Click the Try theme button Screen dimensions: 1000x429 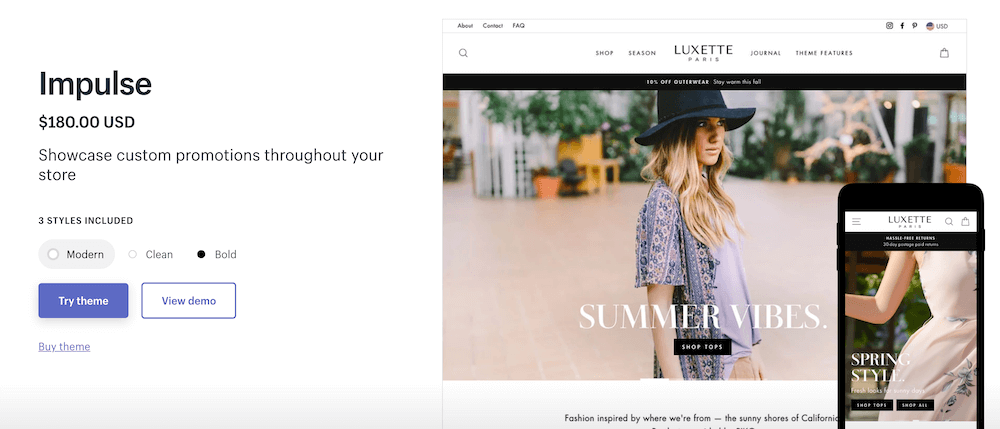coord(84,301)
